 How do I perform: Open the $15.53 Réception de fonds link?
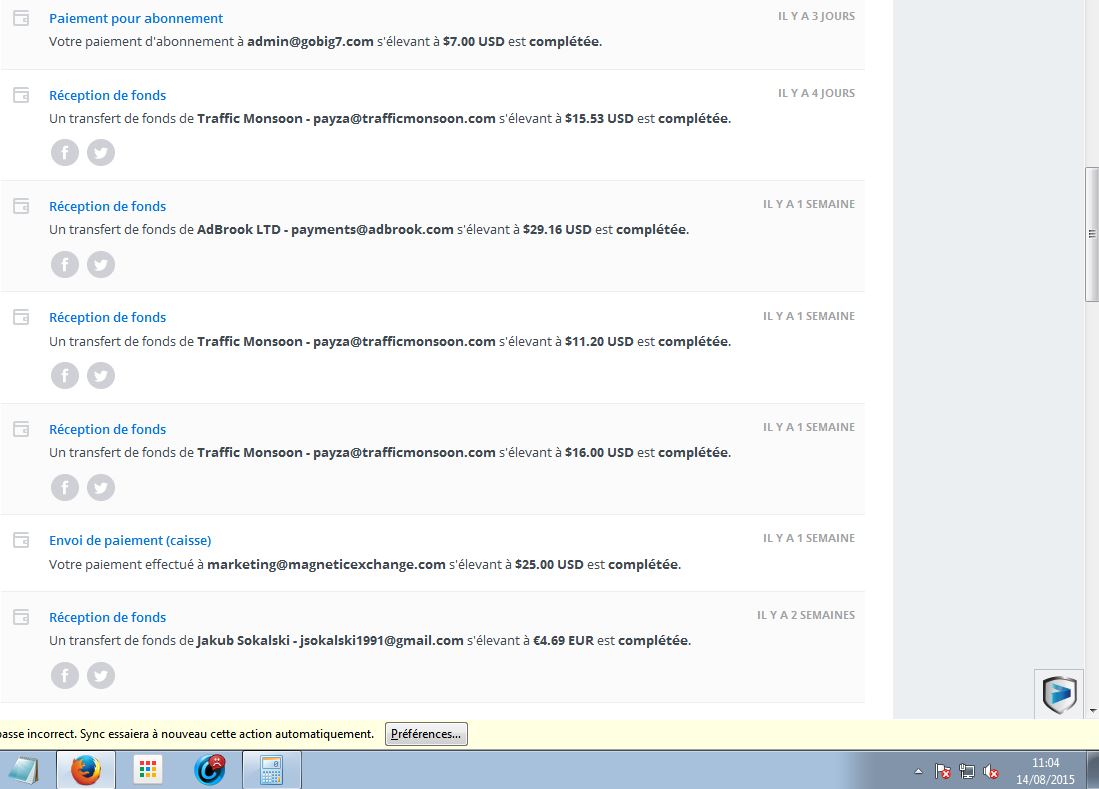[x=107, y=95]
